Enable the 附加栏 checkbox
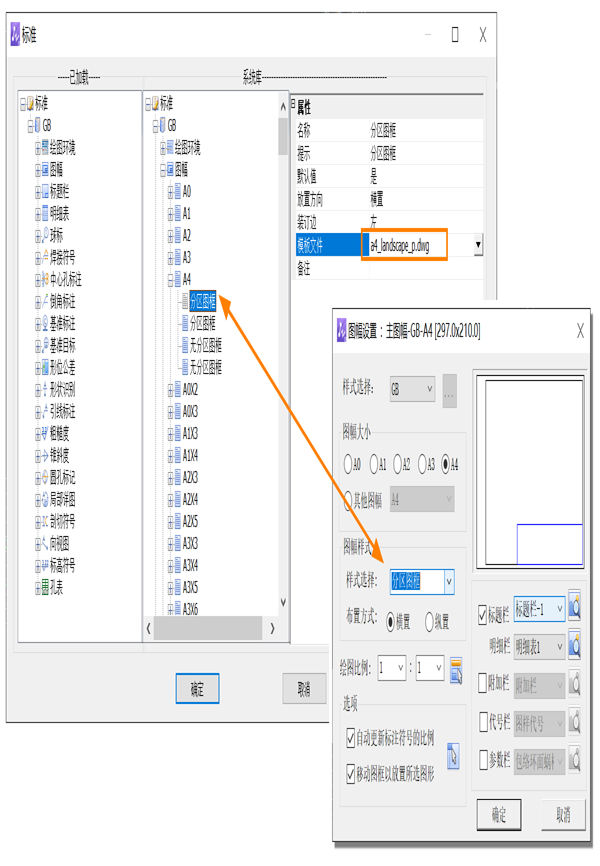 pyautogui.click(x=482, y=683)
